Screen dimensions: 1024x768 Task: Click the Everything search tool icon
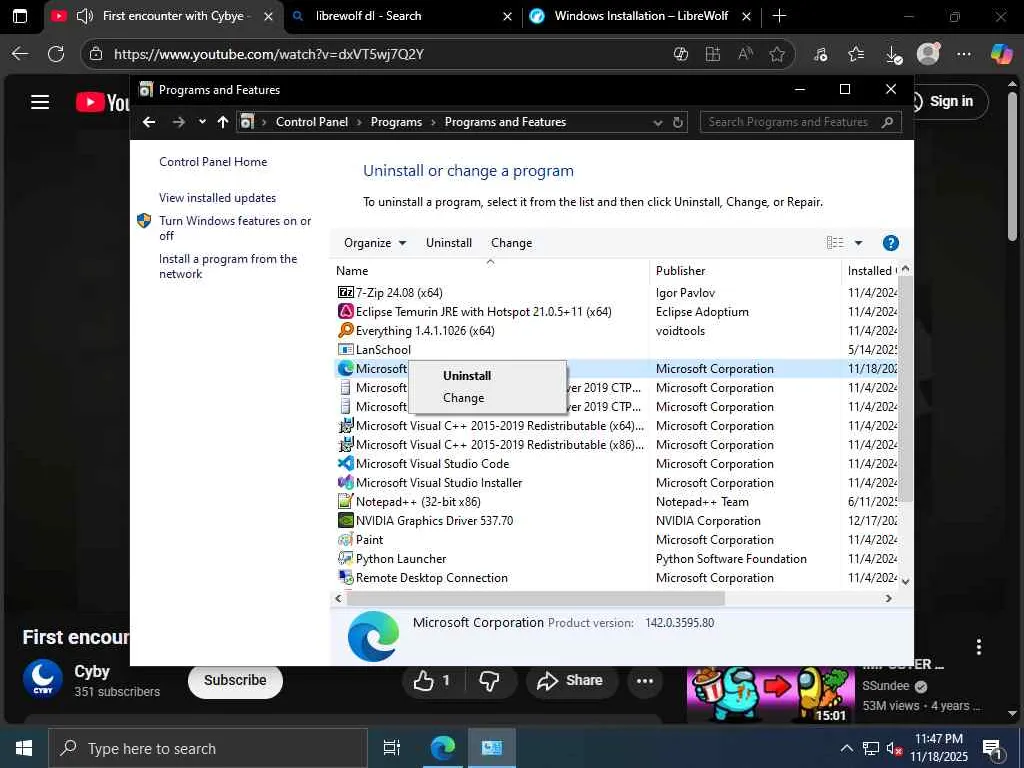pyautogui.click(x=345, y=330)
